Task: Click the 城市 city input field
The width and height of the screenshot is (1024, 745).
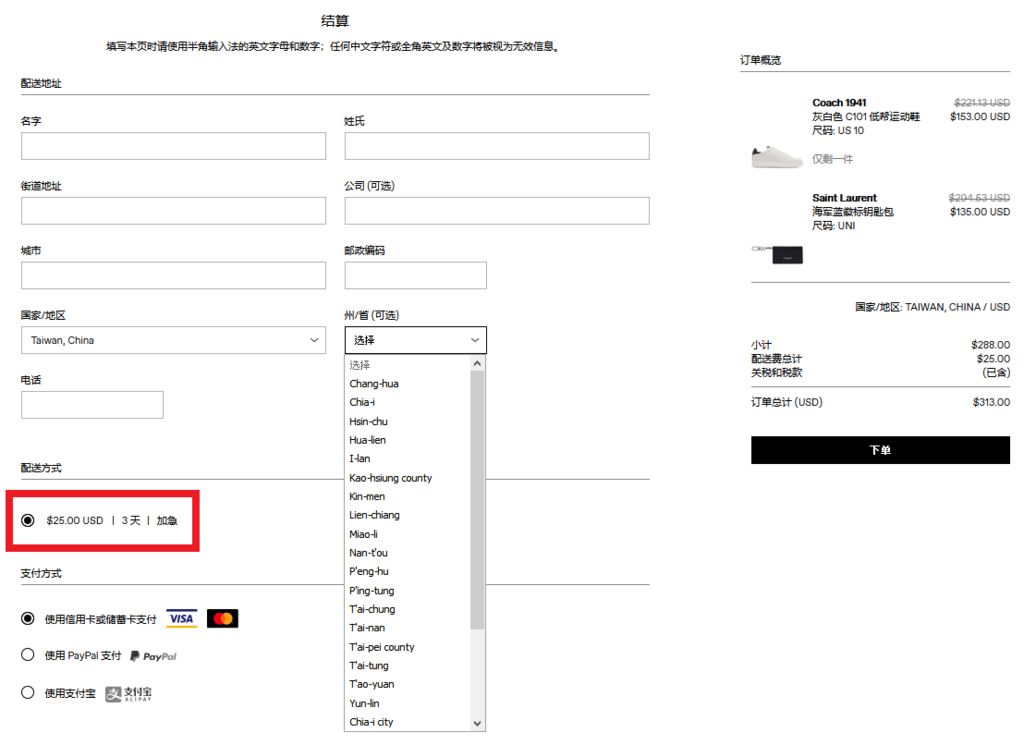Action: pos(173,276)
